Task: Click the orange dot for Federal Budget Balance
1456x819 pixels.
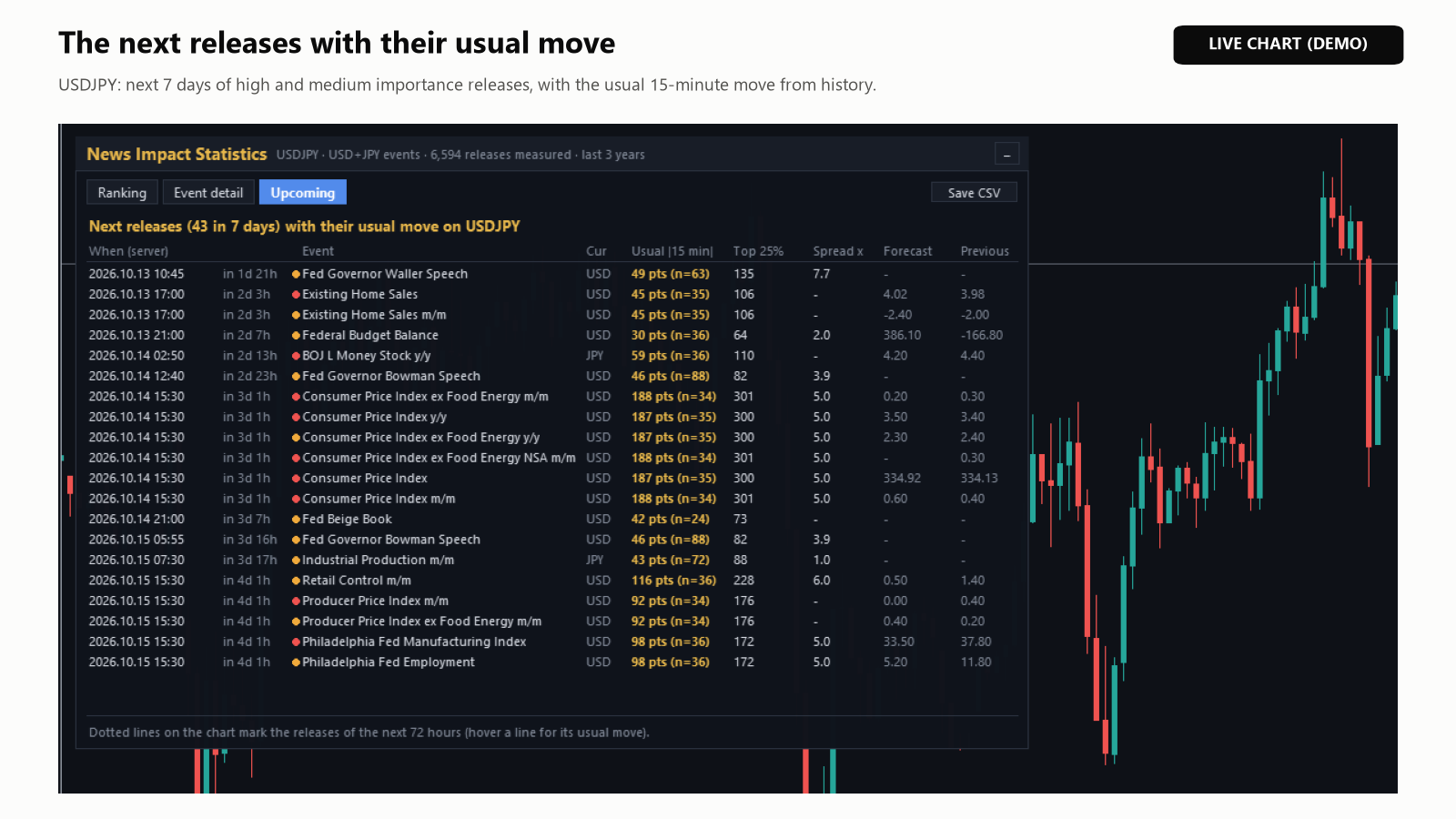Action: pyautogui.click(x=296, y=336)
